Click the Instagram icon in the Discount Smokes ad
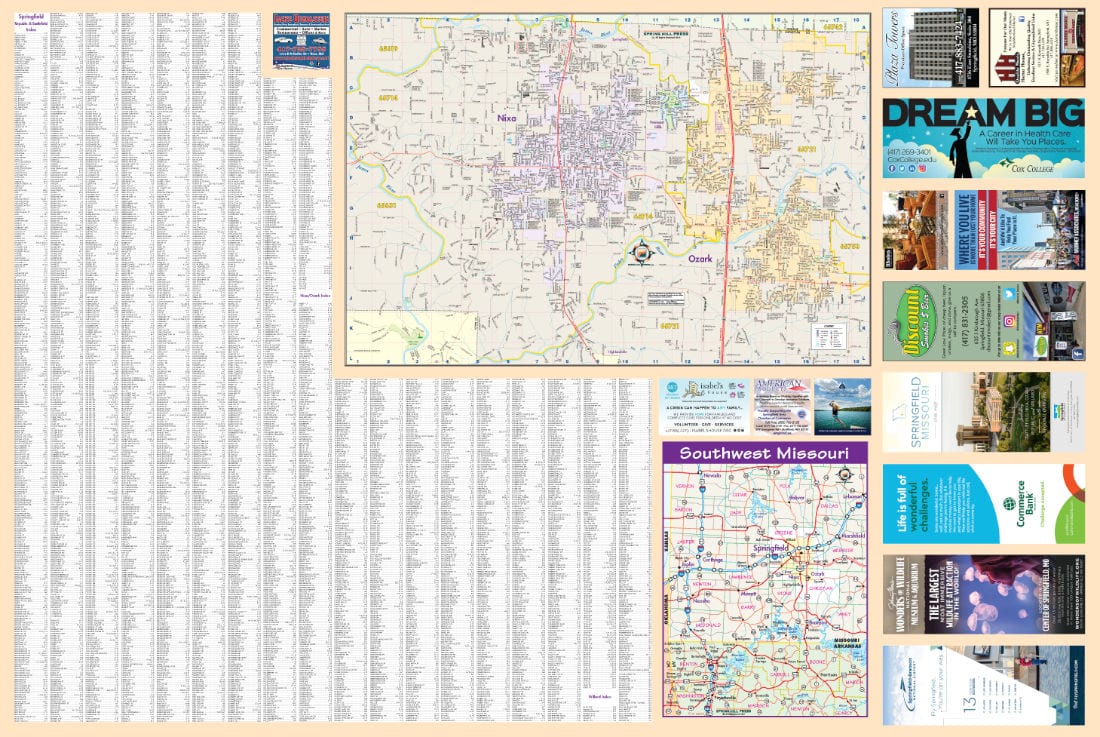This screenshot has height=737, width=1100. (x=1010, y=321)
